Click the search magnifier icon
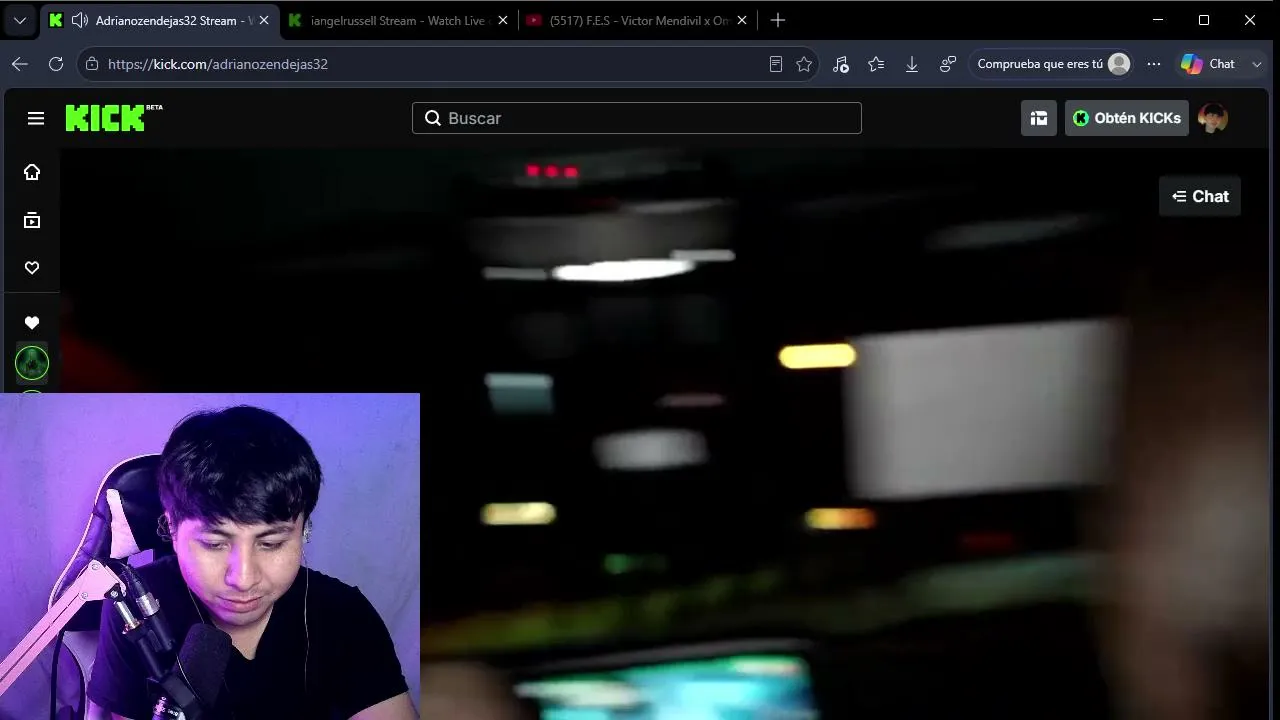1280x720 pixels. click(433, 118)
